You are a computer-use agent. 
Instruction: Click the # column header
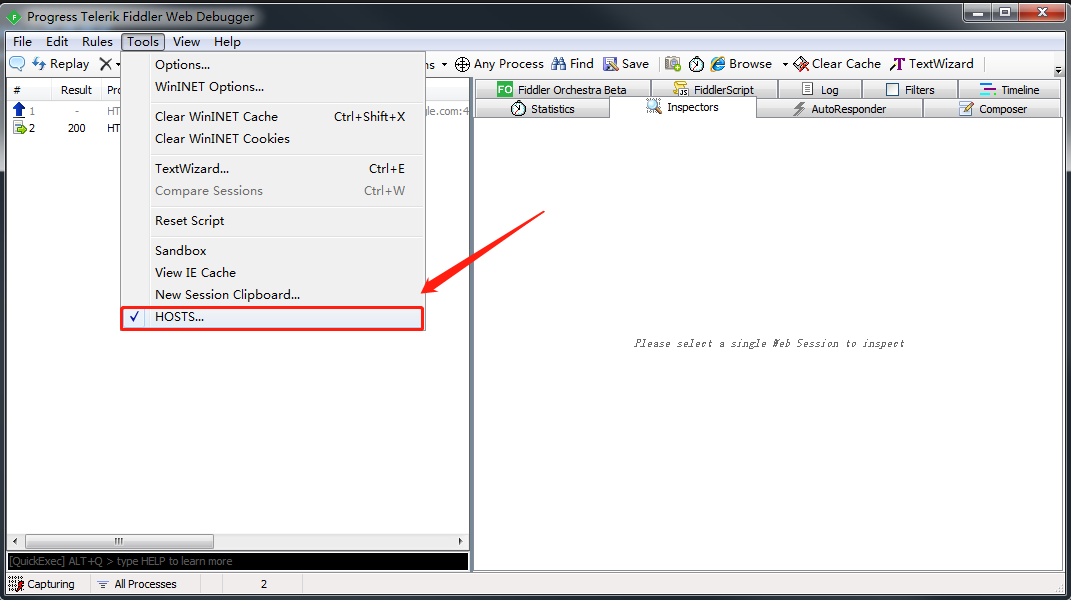pyautogui.click(x=29, y=90)
